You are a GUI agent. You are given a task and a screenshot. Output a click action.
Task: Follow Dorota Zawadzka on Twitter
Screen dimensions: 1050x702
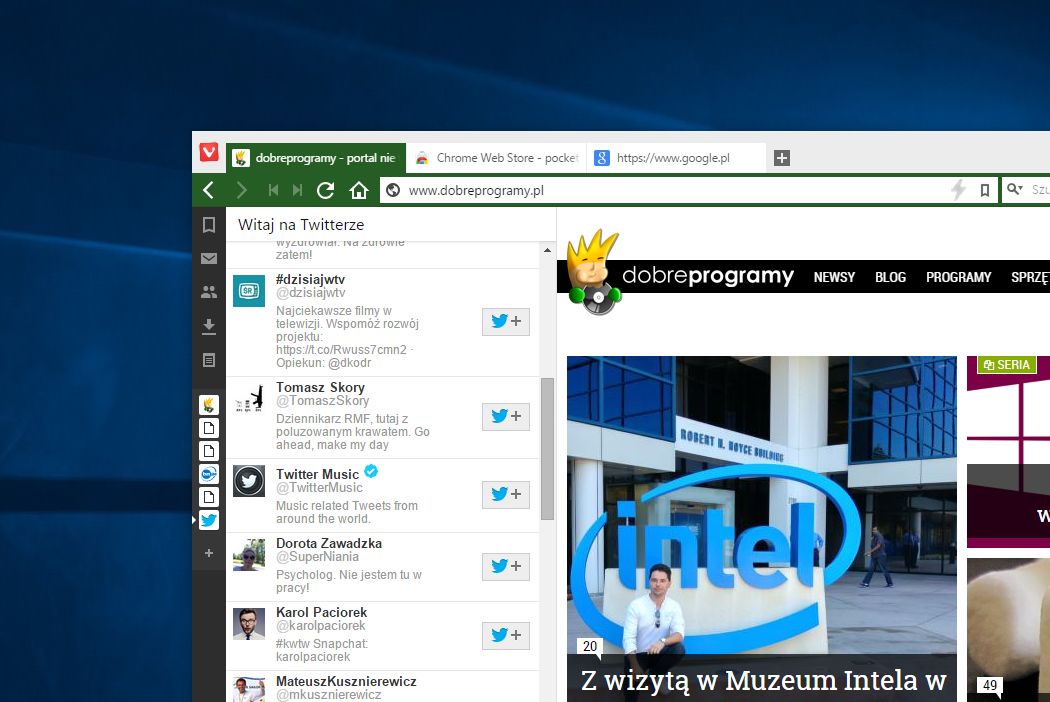click(506, 567)
